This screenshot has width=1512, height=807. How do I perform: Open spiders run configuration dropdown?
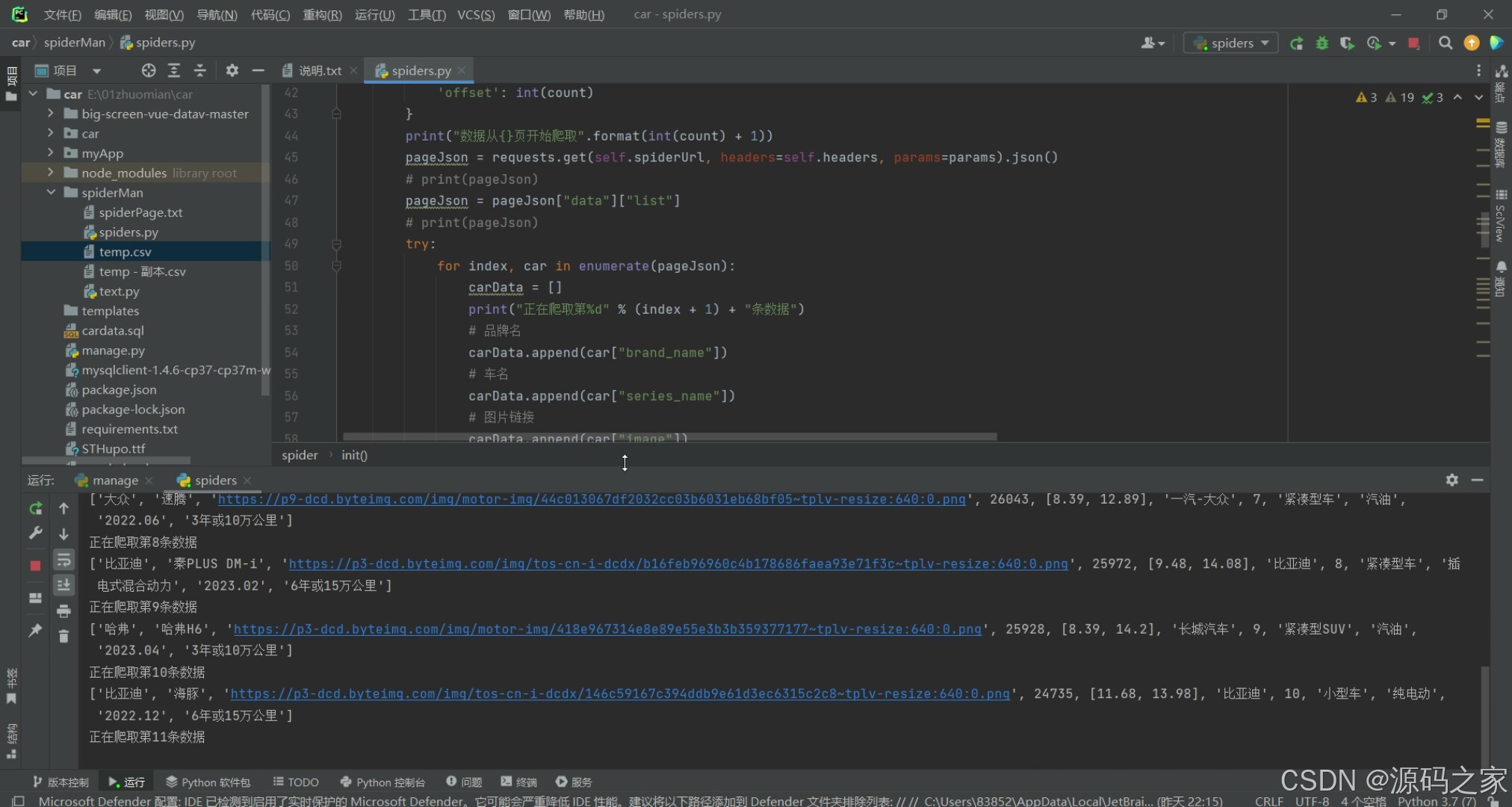click(x=1232, y=43)
